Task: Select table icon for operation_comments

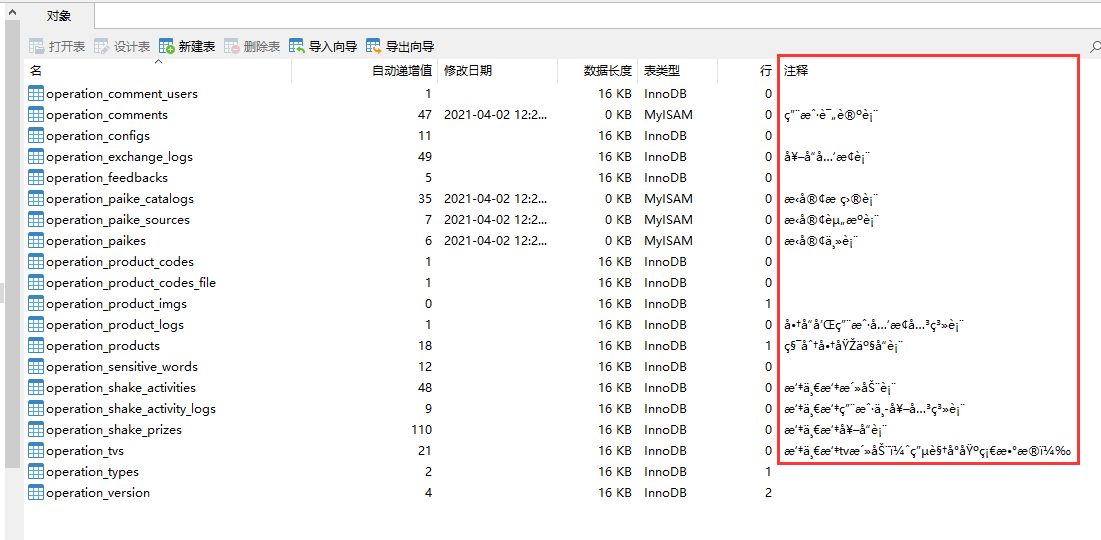Action: [36, 114]
